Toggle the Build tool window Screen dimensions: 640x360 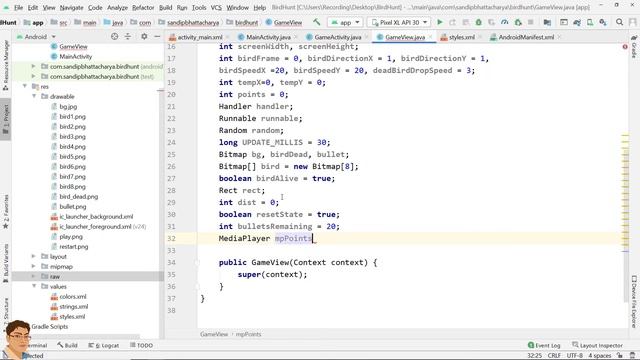point(67,345)
